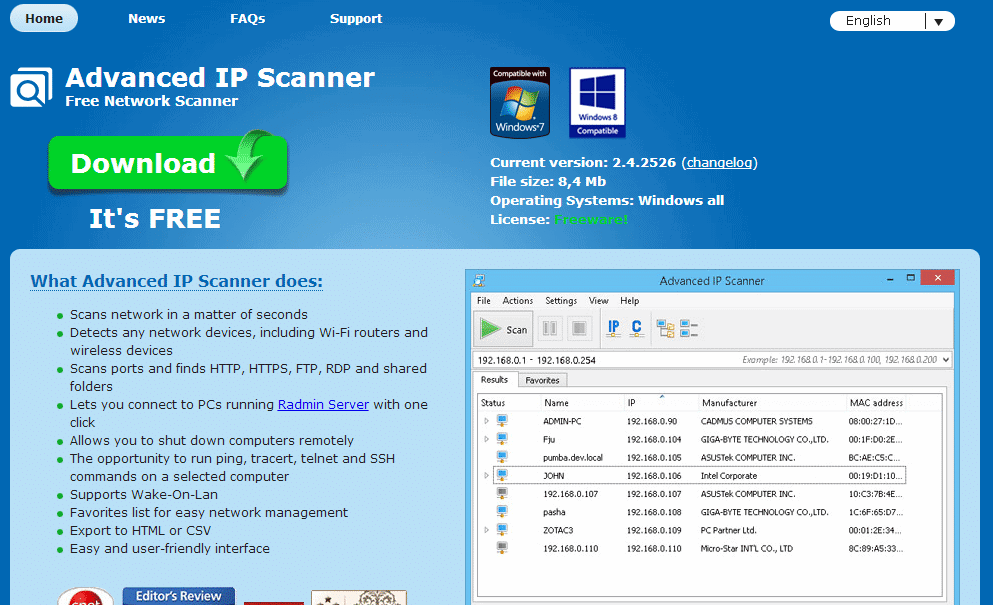This screenshot has height=605, width=993.
Task: Click the C subnet toolbar icon
Action: pos(636,328)
